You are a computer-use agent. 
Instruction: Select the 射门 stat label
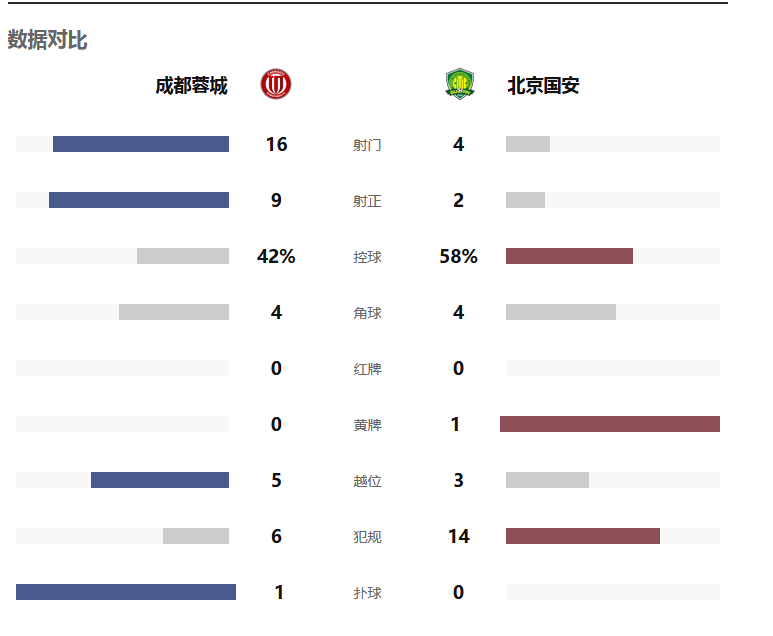coord(367,145)
